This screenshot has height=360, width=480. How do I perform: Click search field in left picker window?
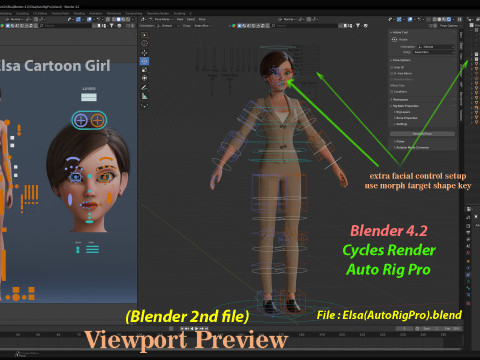(66, 25)
